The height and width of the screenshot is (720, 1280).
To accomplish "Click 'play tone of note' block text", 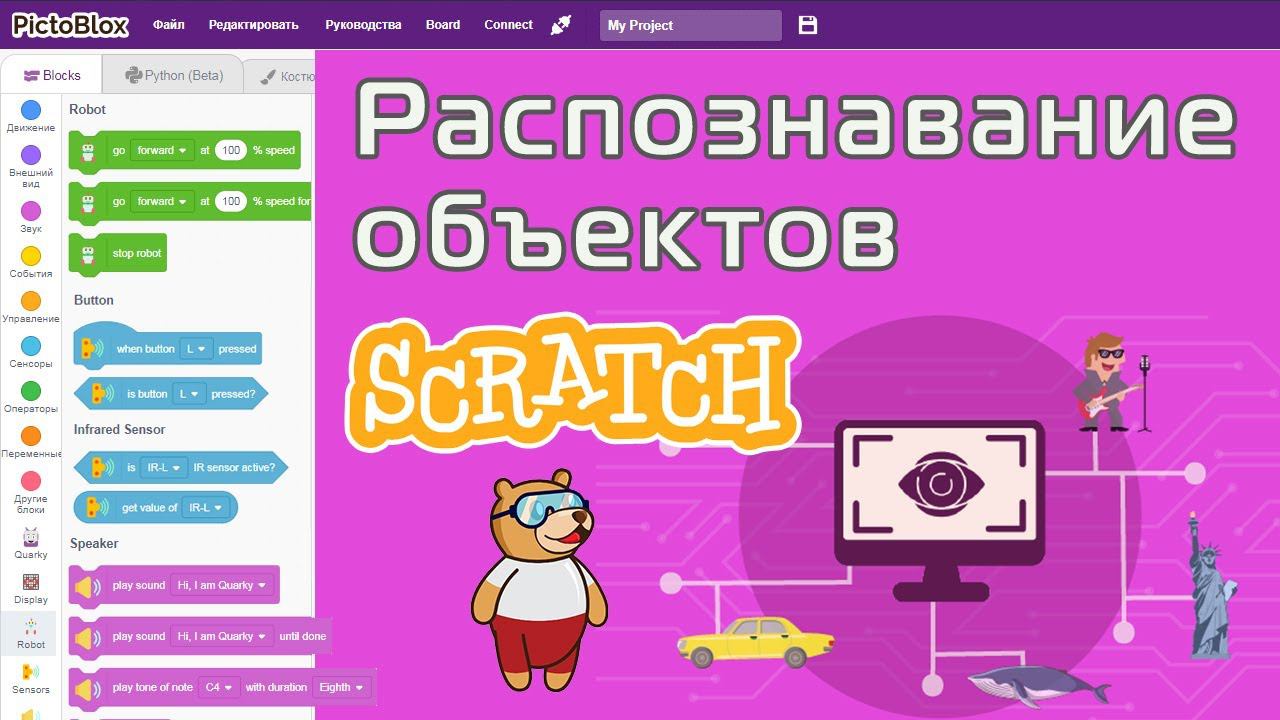I will [153, 687].
